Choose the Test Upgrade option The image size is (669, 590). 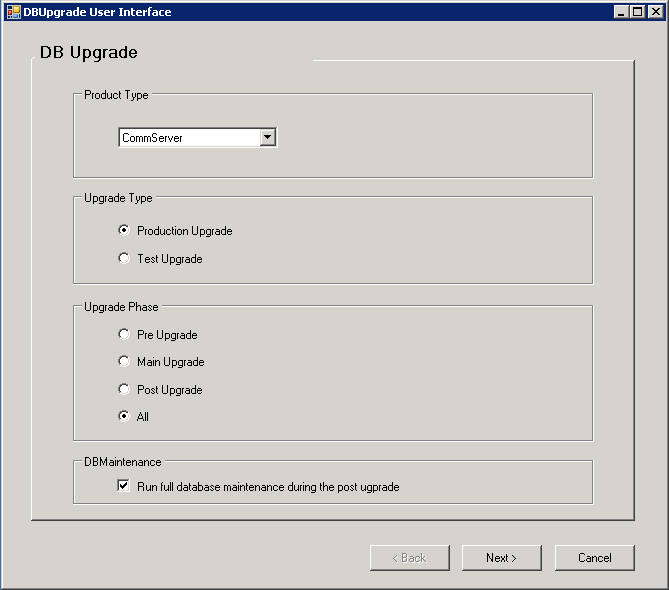pyautogui.click(x=124, y=258)
